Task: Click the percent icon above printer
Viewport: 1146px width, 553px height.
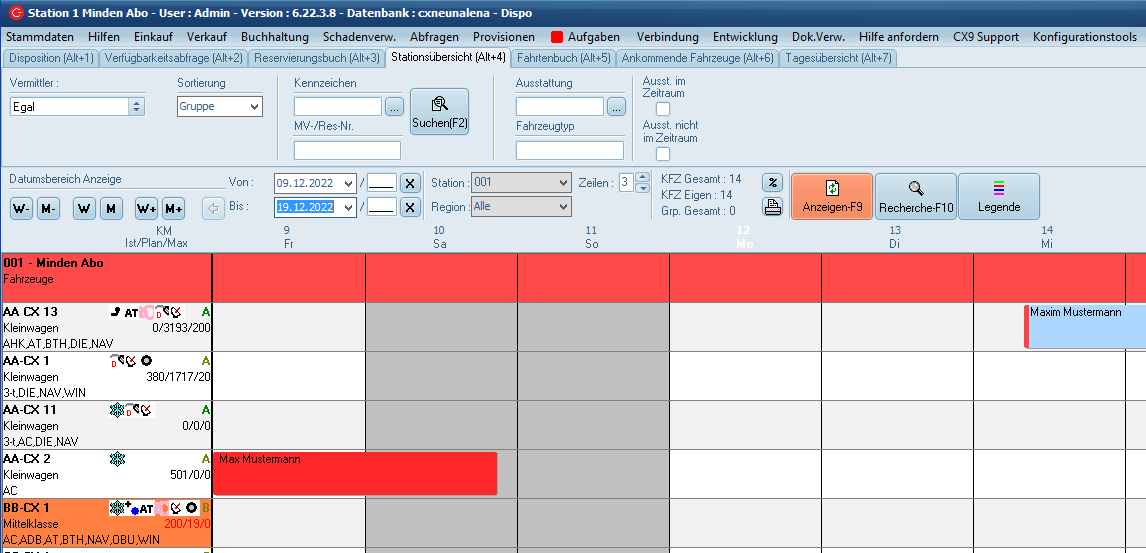Action: click(772, 183)
